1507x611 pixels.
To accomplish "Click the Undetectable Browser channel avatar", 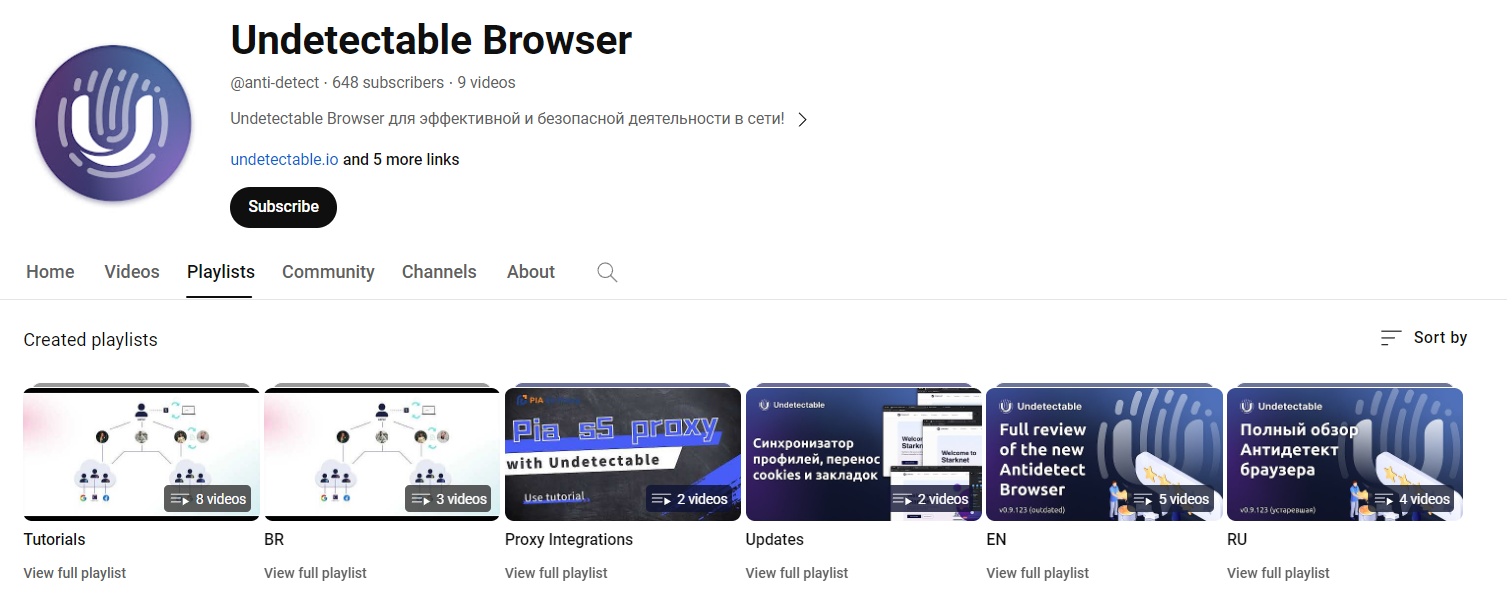I will point(113,123).
